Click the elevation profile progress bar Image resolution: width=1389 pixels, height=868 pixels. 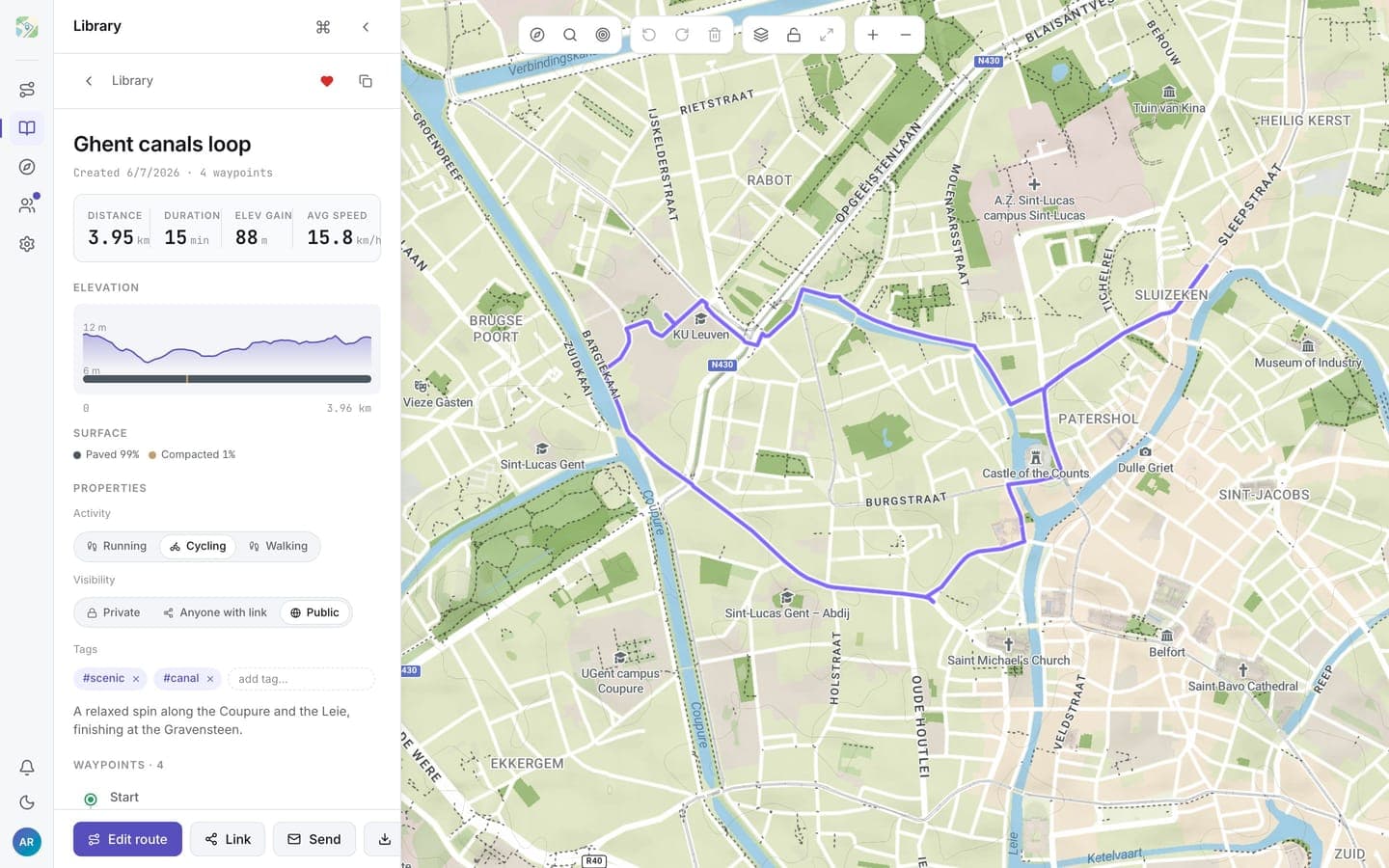point(227,379)
